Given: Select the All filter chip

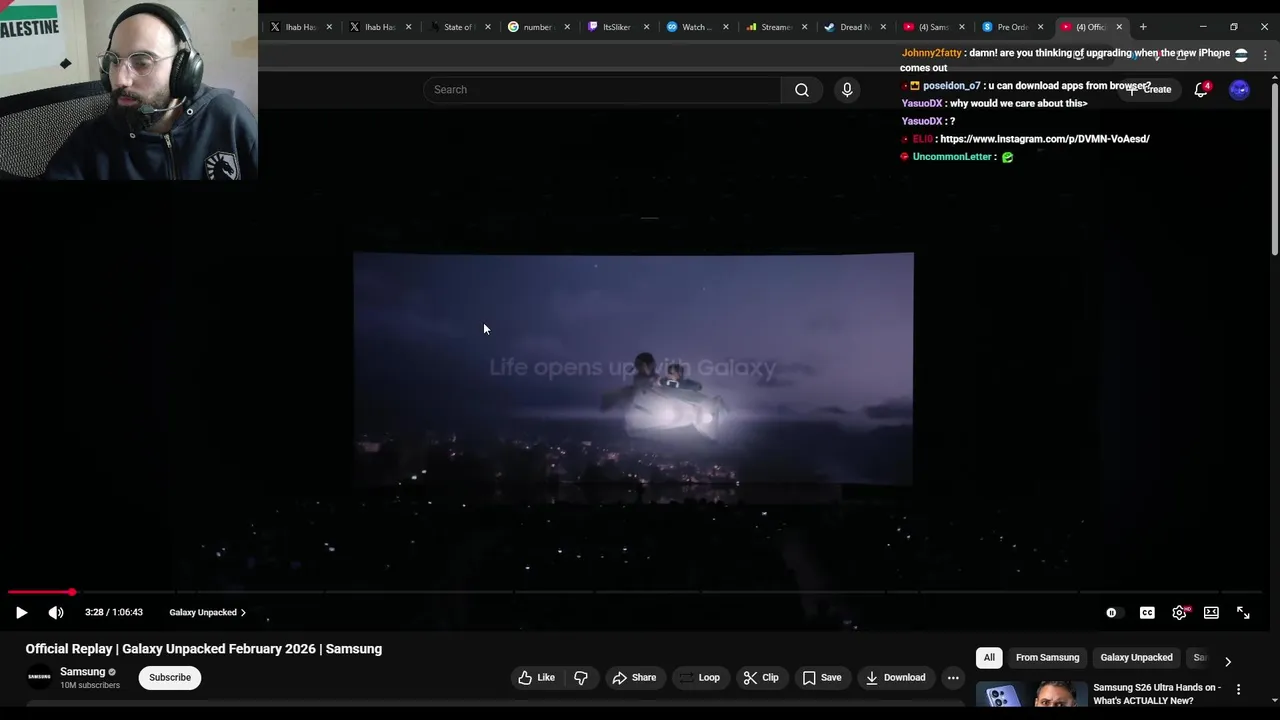Looking at the screenshot, I should click(989, 657).
